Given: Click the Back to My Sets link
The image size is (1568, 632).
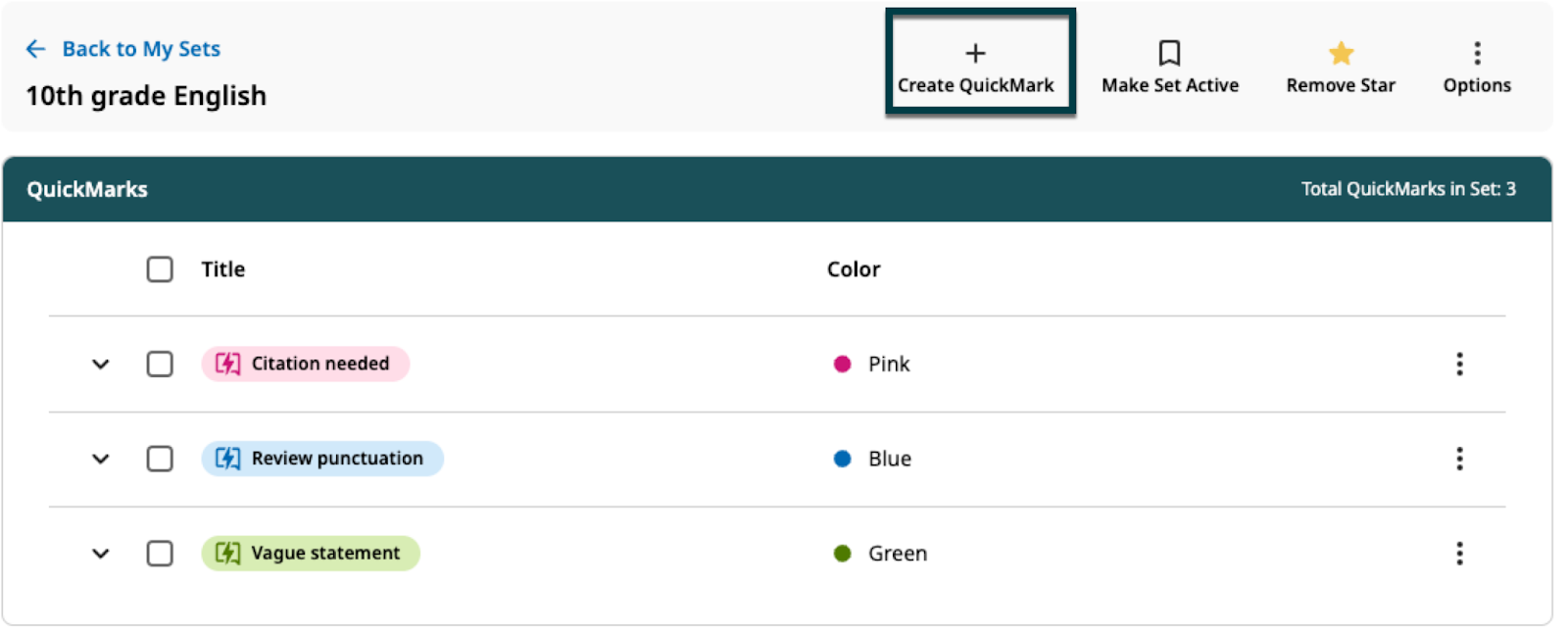Looking at the screenshot, I should tap(141, 49).
